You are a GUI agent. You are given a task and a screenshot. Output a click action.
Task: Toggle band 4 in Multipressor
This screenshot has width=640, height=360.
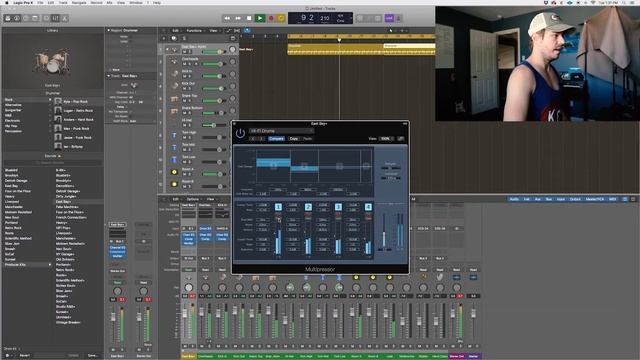coord(368,207)
